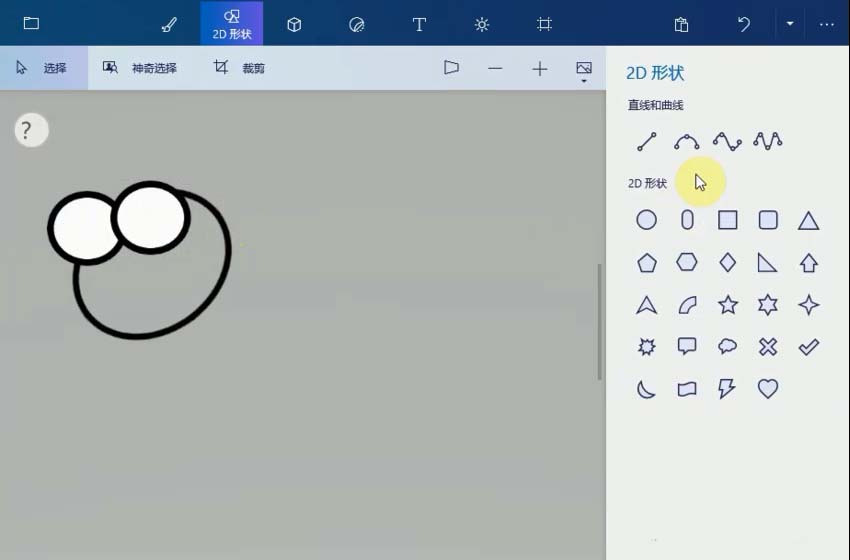Pick the rectangular speech bubble shape
Image resolution: width=850 pixels, height=560 pixels.
(x=687, y=346)
